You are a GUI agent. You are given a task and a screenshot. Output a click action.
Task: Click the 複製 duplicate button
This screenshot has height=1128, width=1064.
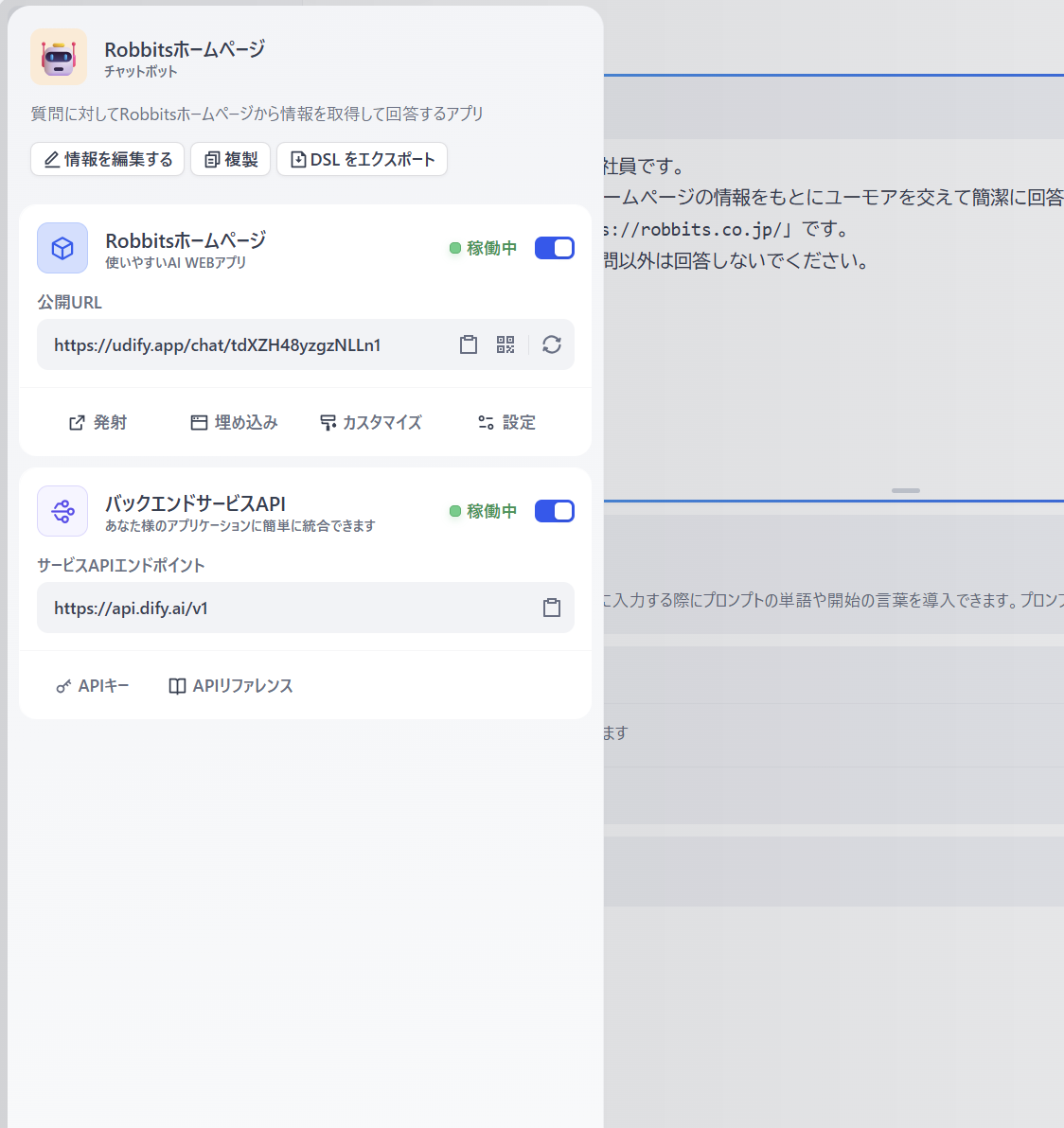point(230,159)
